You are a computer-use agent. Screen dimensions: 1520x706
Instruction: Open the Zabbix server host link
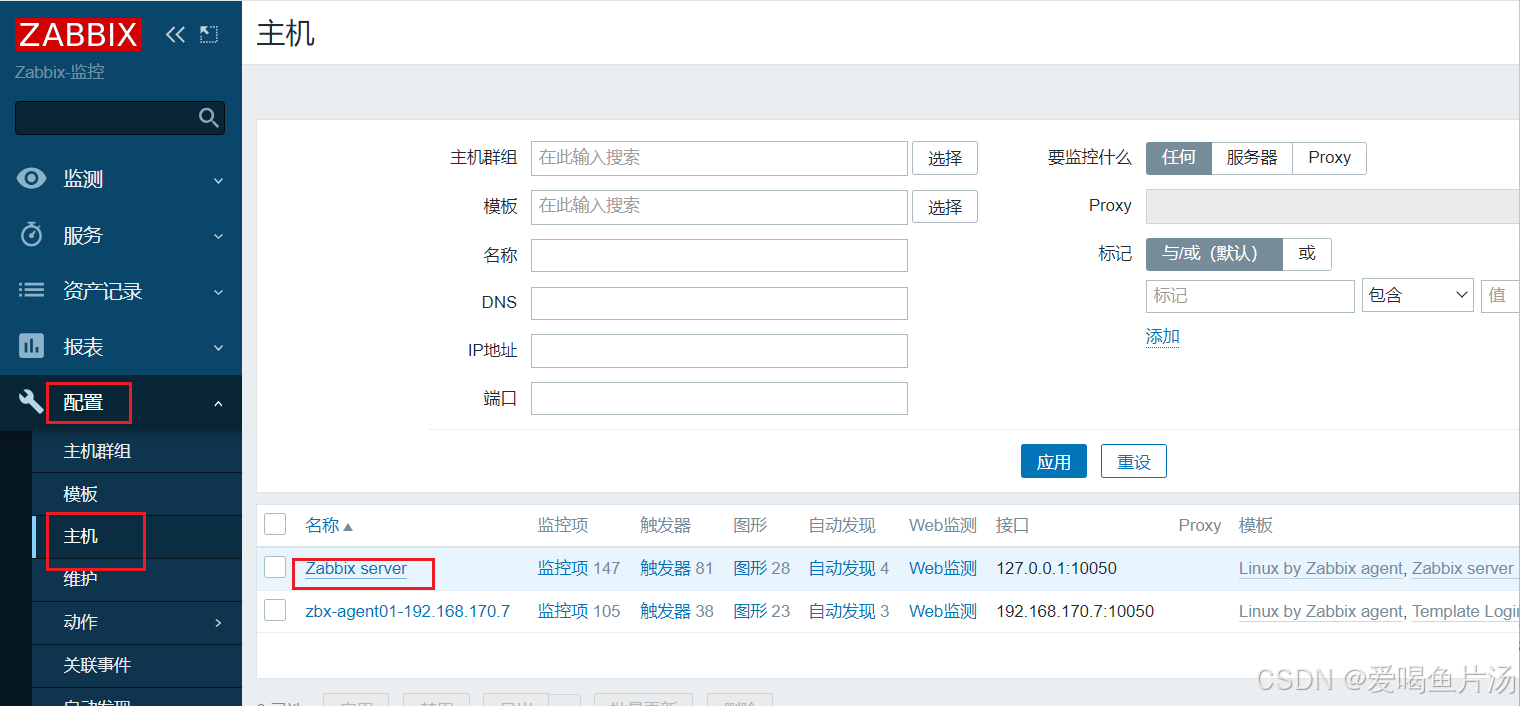click(x=356, y=568)
